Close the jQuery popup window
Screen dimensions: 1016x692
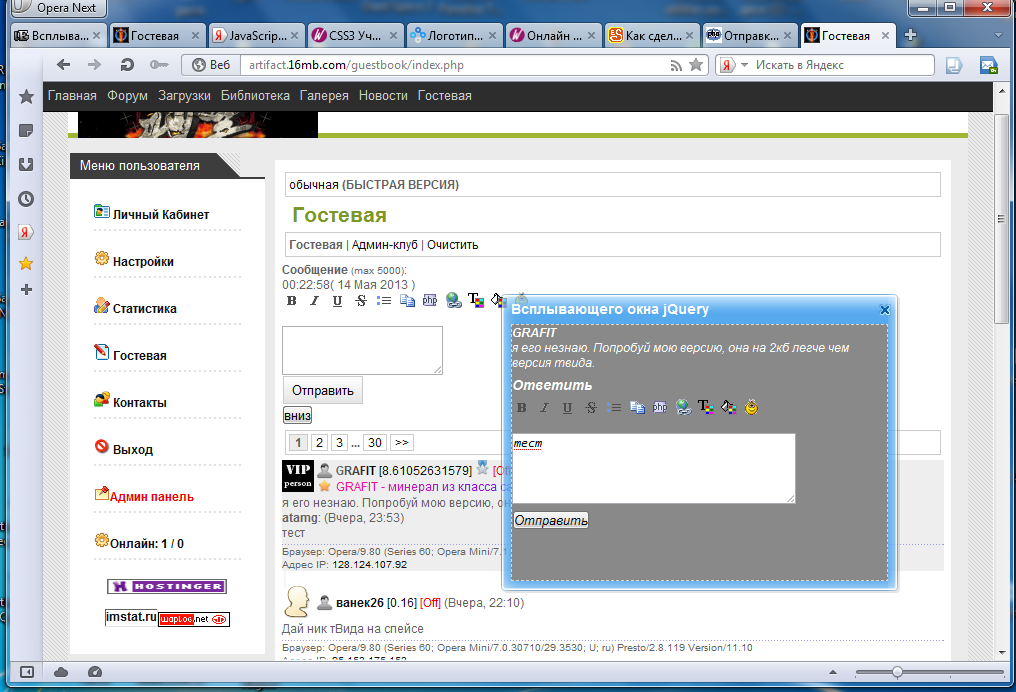[x=884, y=310]
